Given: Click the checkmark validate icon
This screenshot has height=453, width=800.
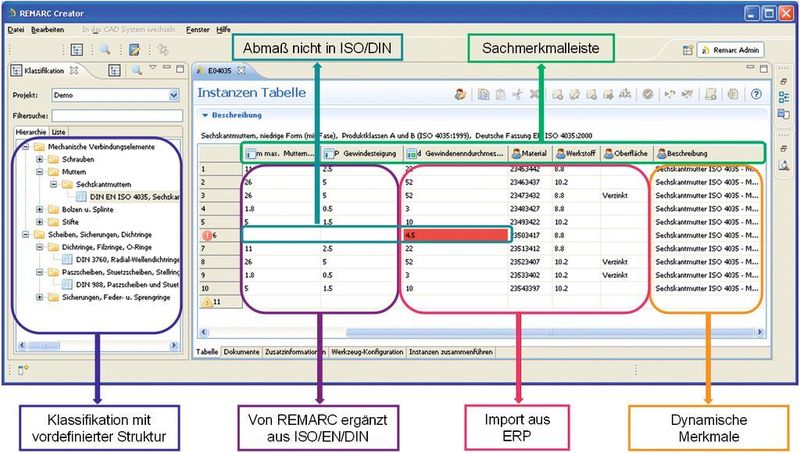Looking at the screenshot, I should click(x=648, y=94).
